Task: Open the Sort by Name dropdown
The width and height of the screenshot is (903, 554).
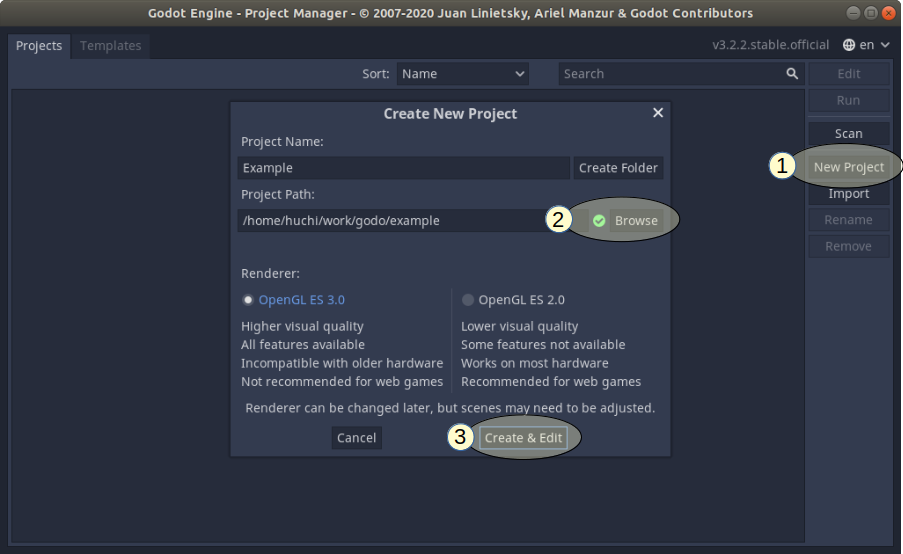Action: click(462, 74)
